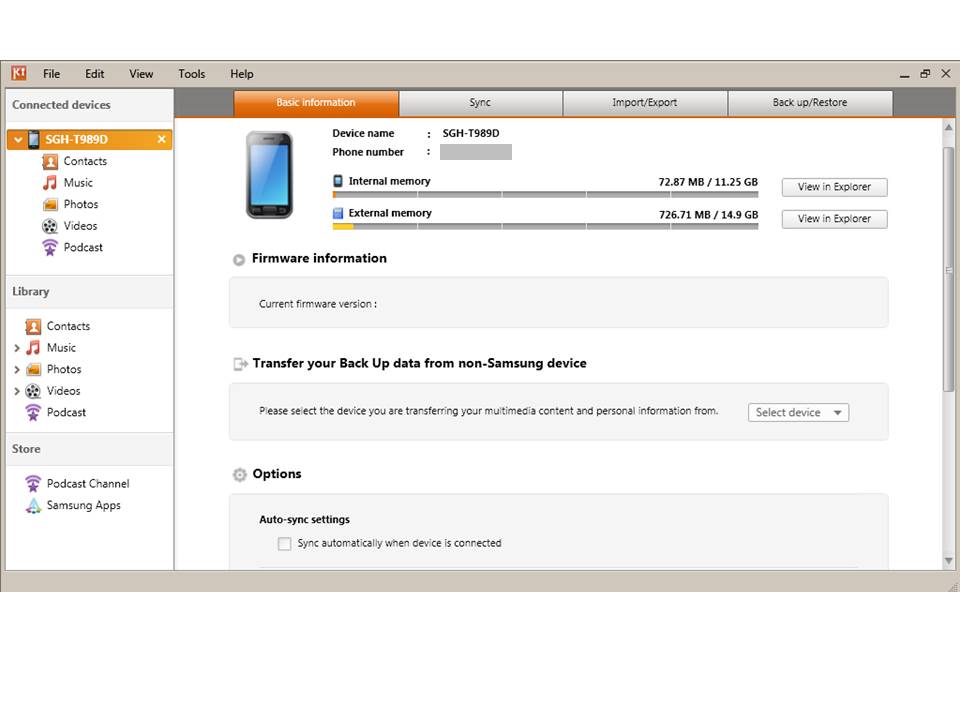The image size is (960, 720).
Task: Expand the Library Photos node
Action: click(x=17, y=370)
